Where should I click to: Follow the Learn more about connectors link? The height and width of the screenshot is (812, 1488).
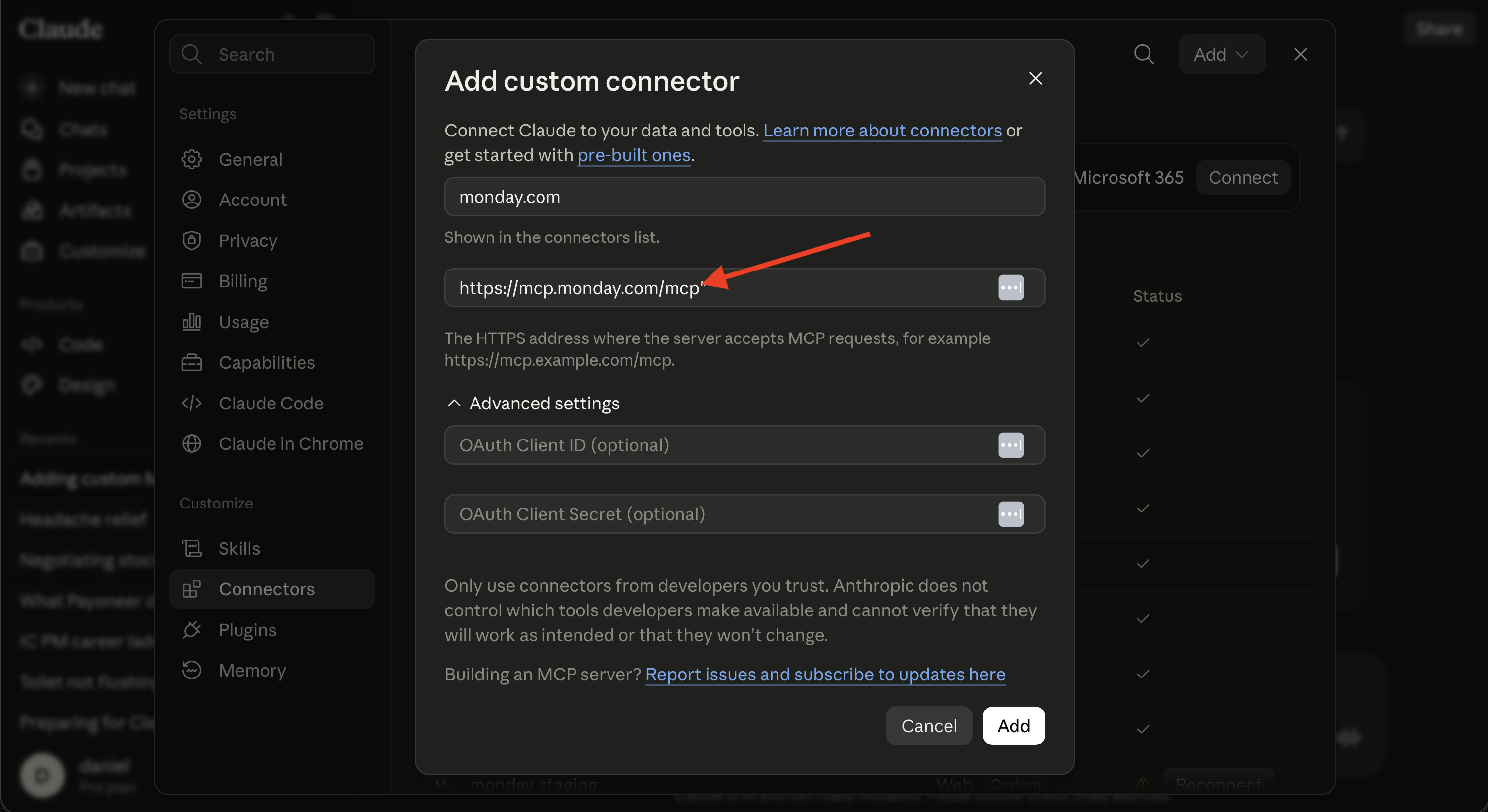[x=882, y=131]
